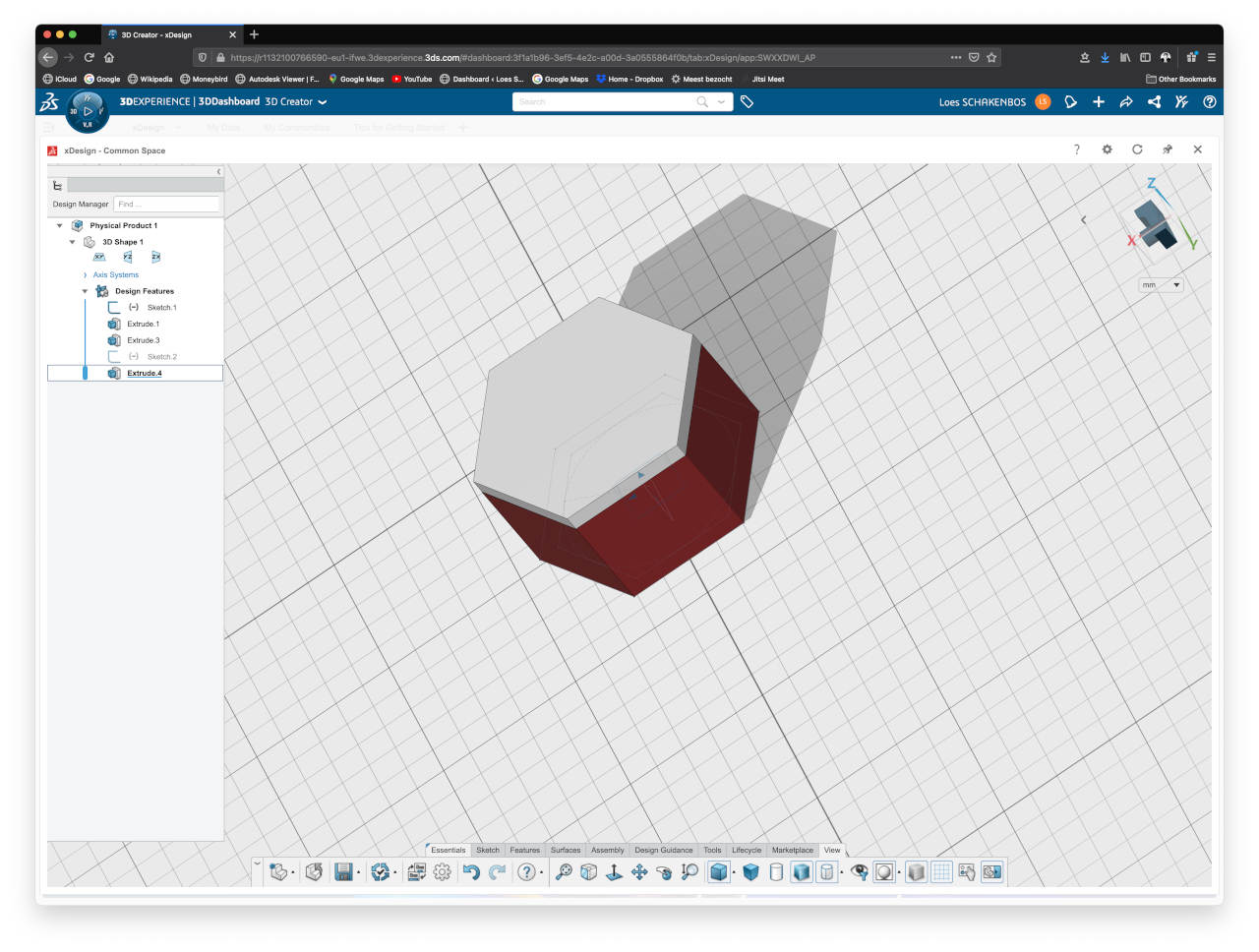The width and height of the screenshot is (1259, 952).
Task: Click the Save icon in bottom toolbar
Action: 343,872
